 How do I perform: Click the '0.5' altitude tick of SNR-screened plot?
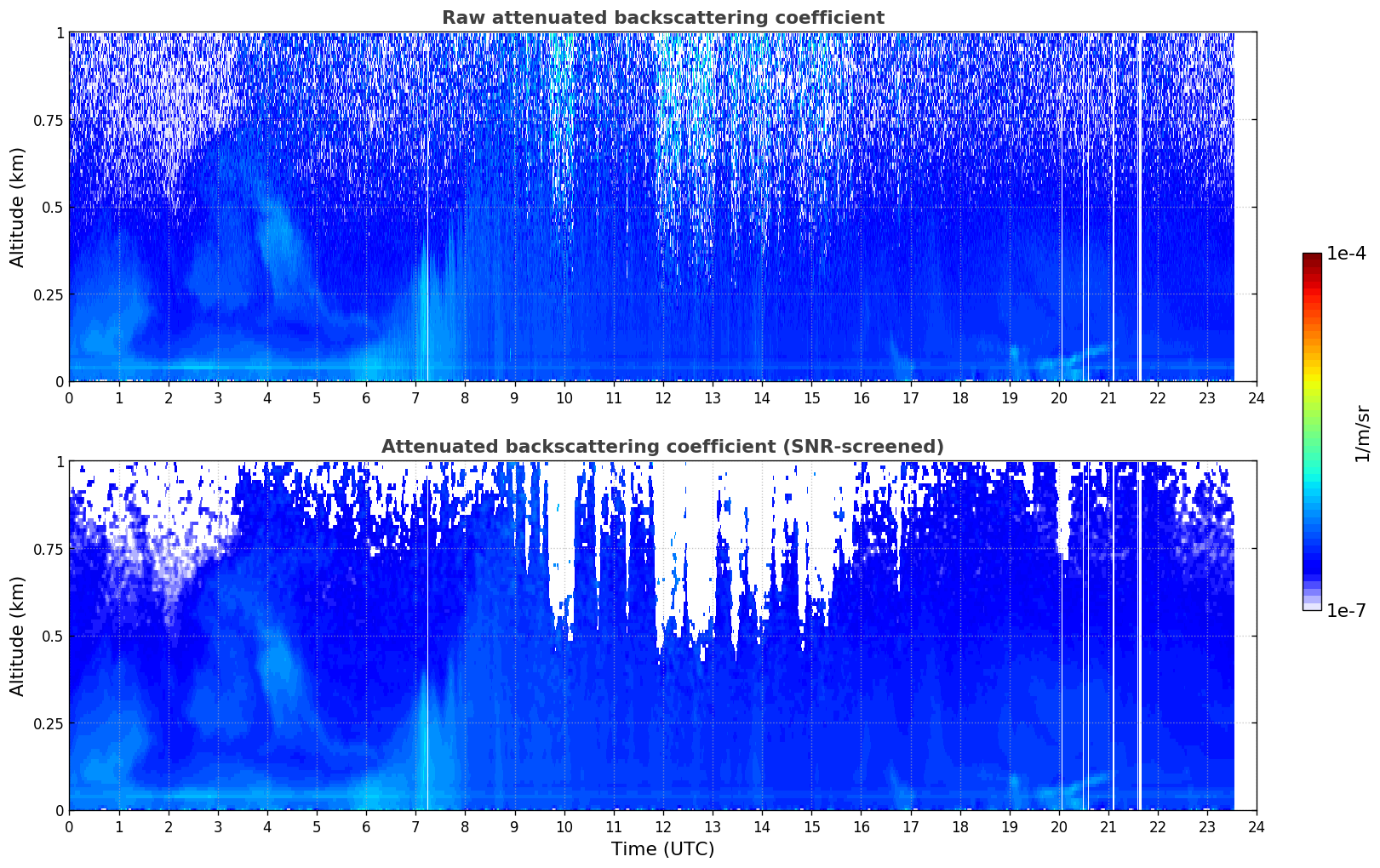(52, 637)
